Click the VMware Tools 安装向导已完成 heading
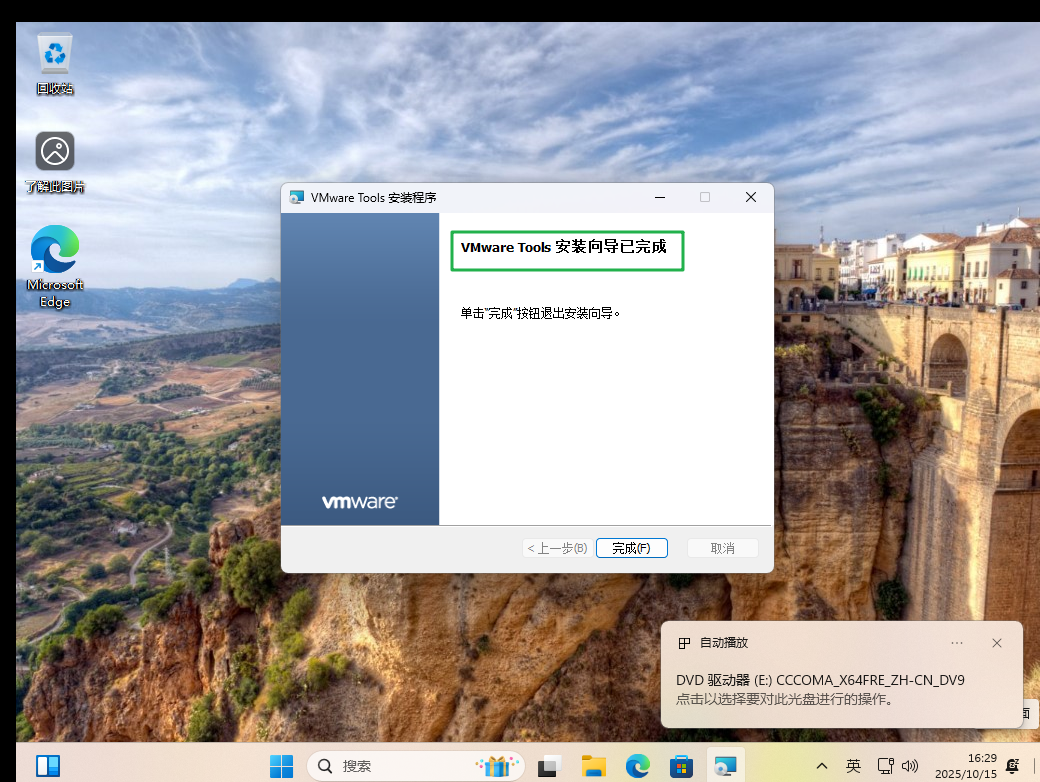The height and width of the screenshot is (782, 1040). 563,247
